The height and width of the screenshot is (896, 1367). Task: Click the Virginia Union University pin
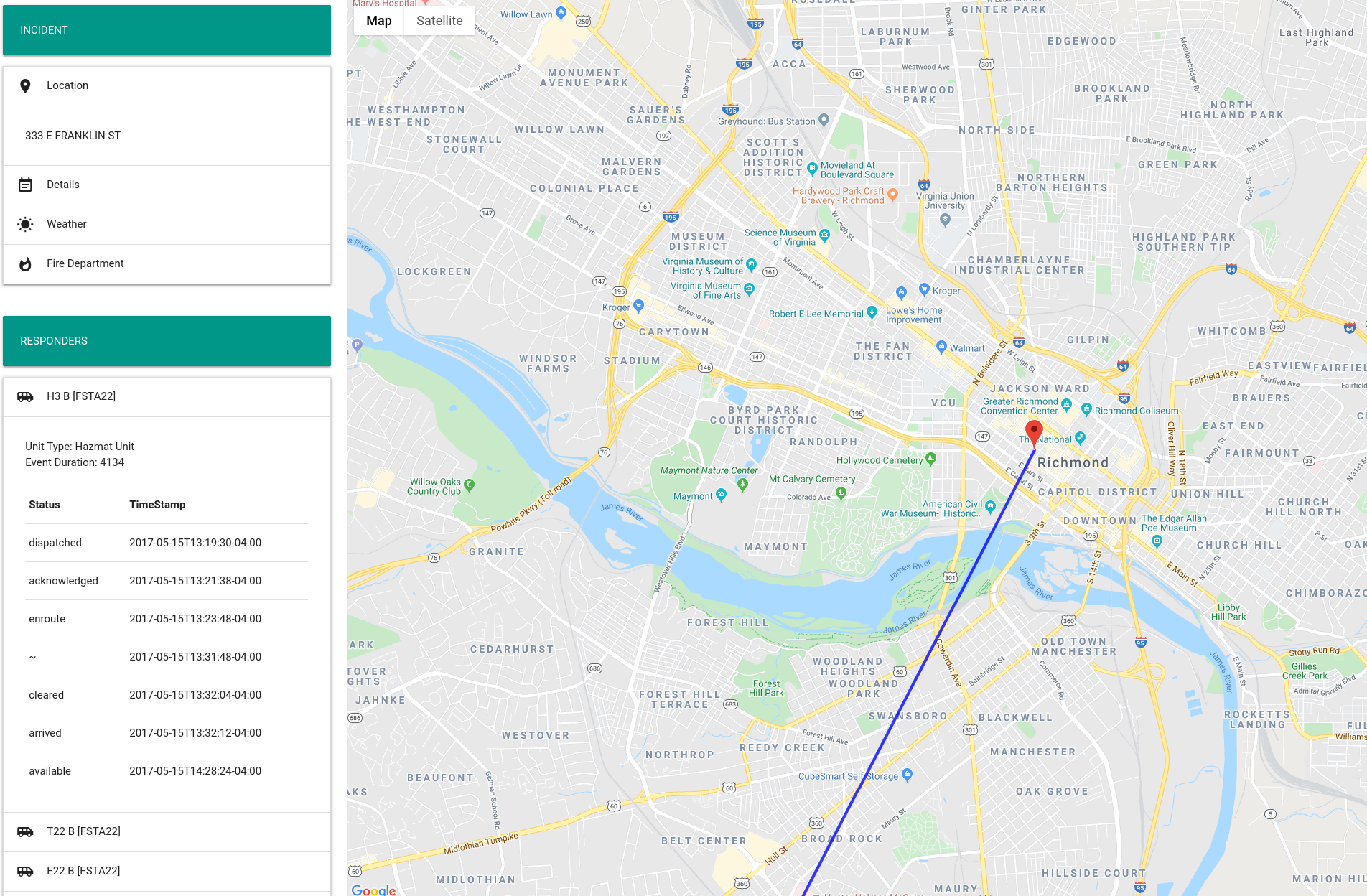point(945,220)
